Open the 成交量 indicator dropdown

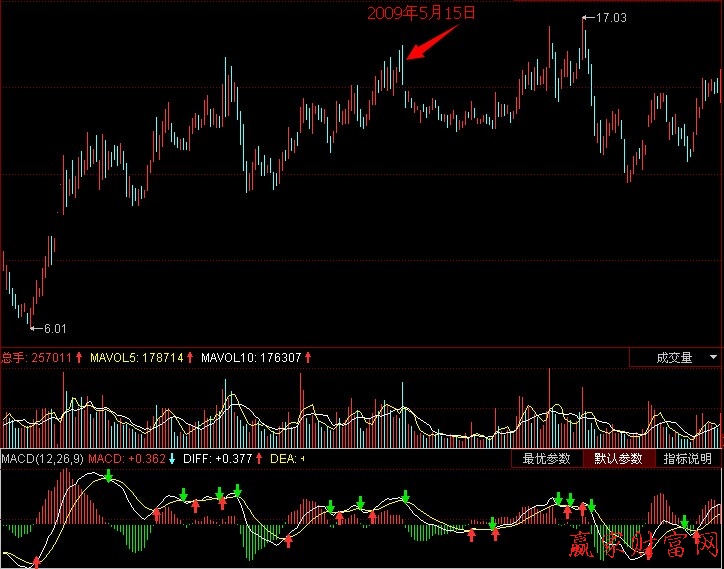tap(674, 357)
